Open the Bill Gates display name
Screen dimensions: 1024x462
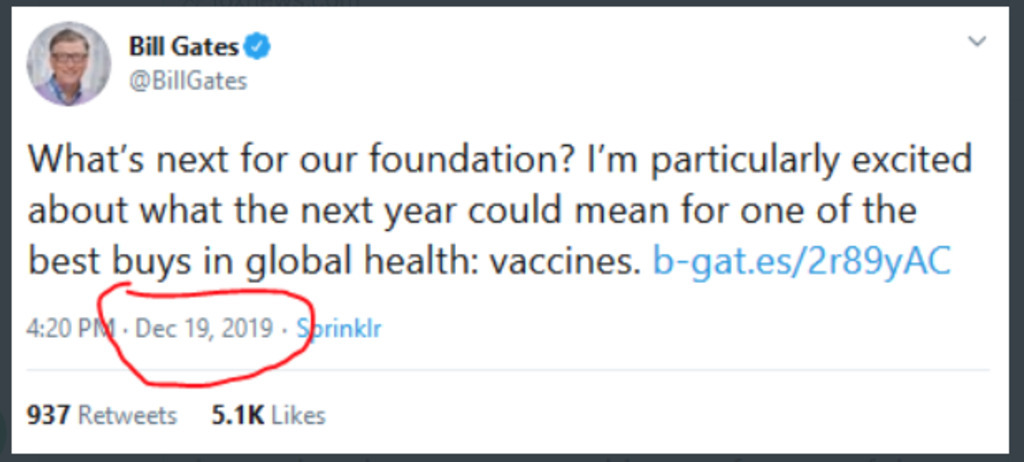tap(184, 46)
